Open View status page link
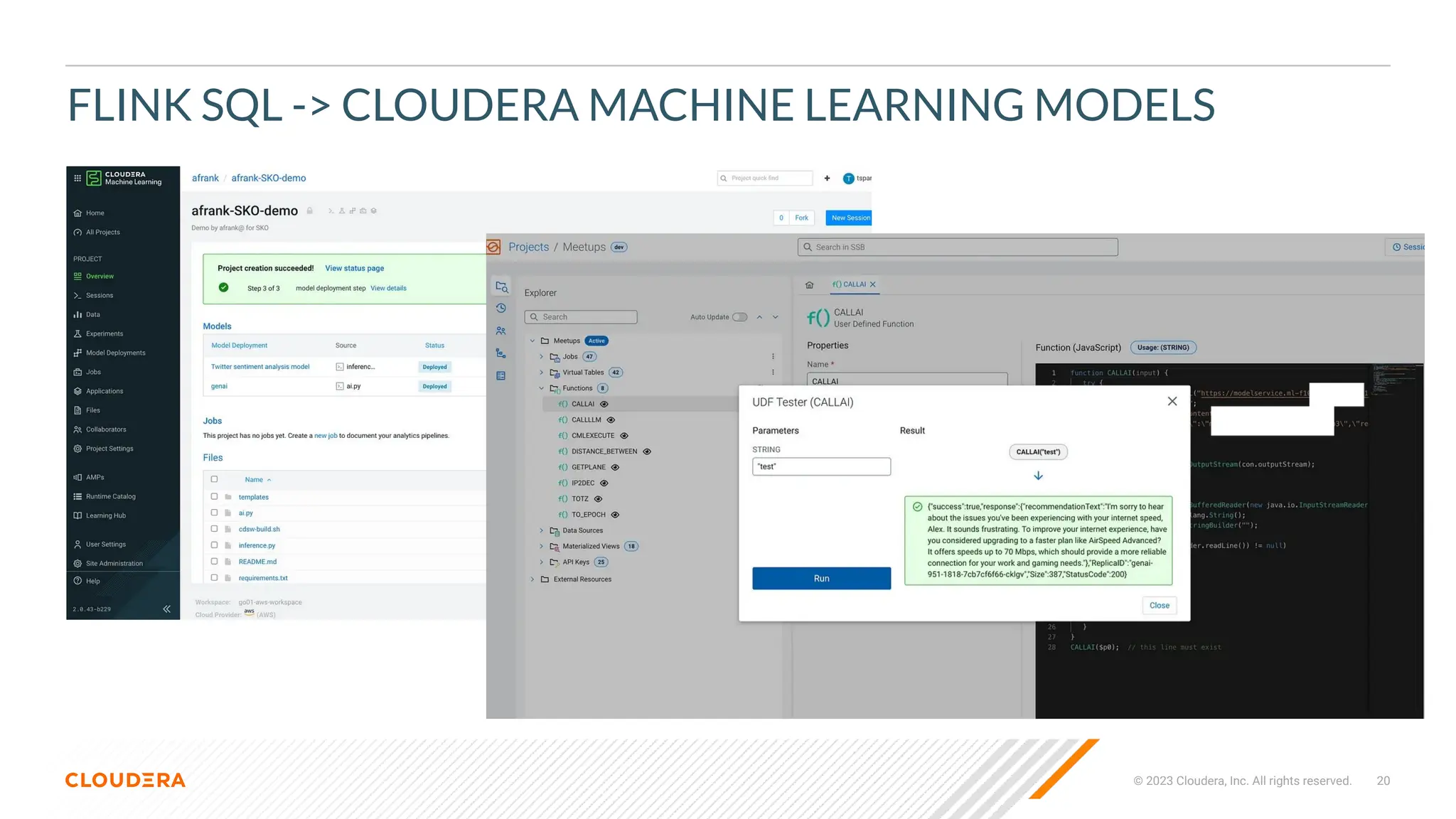The width and height of the screenshot is (1456, 819). tap(354, 269)
